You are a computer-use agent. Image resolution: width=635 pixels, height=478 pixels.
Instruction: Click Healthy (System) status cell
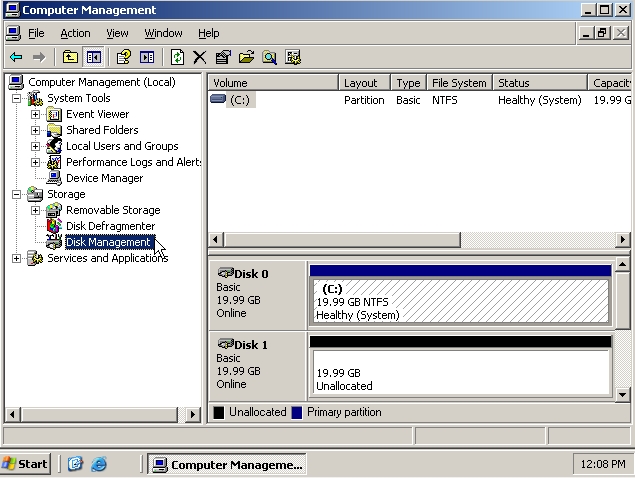pyautogui.click(x=539, y=100)
